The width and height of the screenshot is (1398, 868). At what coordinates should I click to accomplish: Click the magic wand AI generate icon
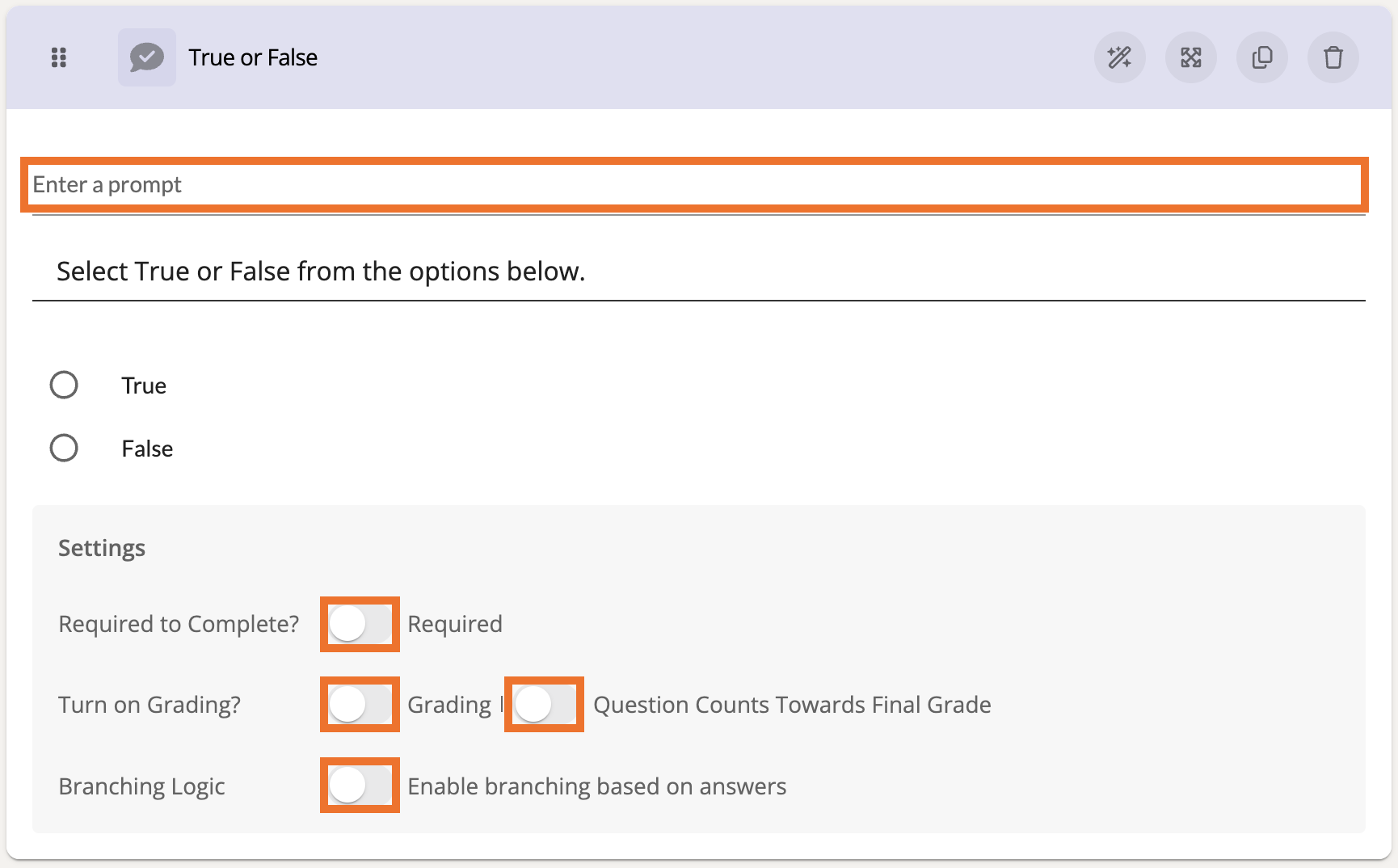[1119, 57]
